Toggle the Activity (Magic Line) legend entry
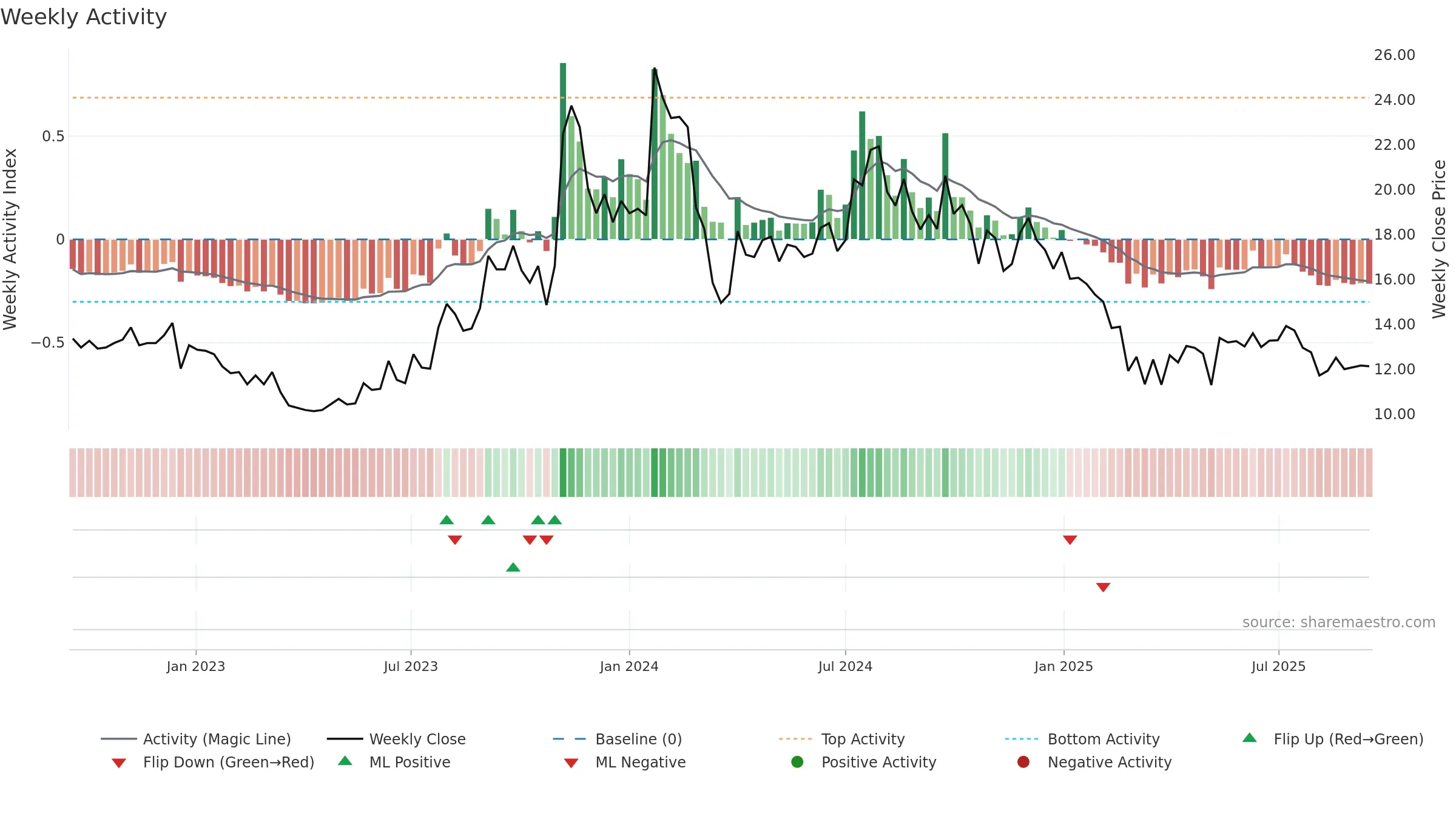This screenshot has height=819, width=1456. [196, 739]
